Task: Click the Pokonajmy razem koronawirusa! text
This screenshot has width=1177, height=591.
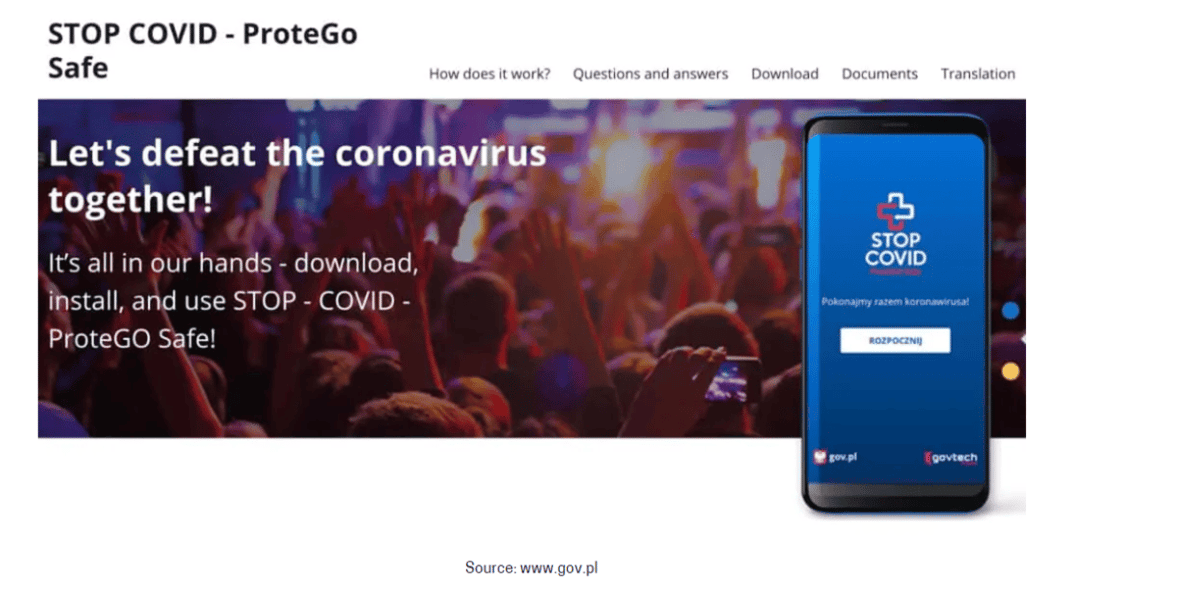Action: point(895,302)
